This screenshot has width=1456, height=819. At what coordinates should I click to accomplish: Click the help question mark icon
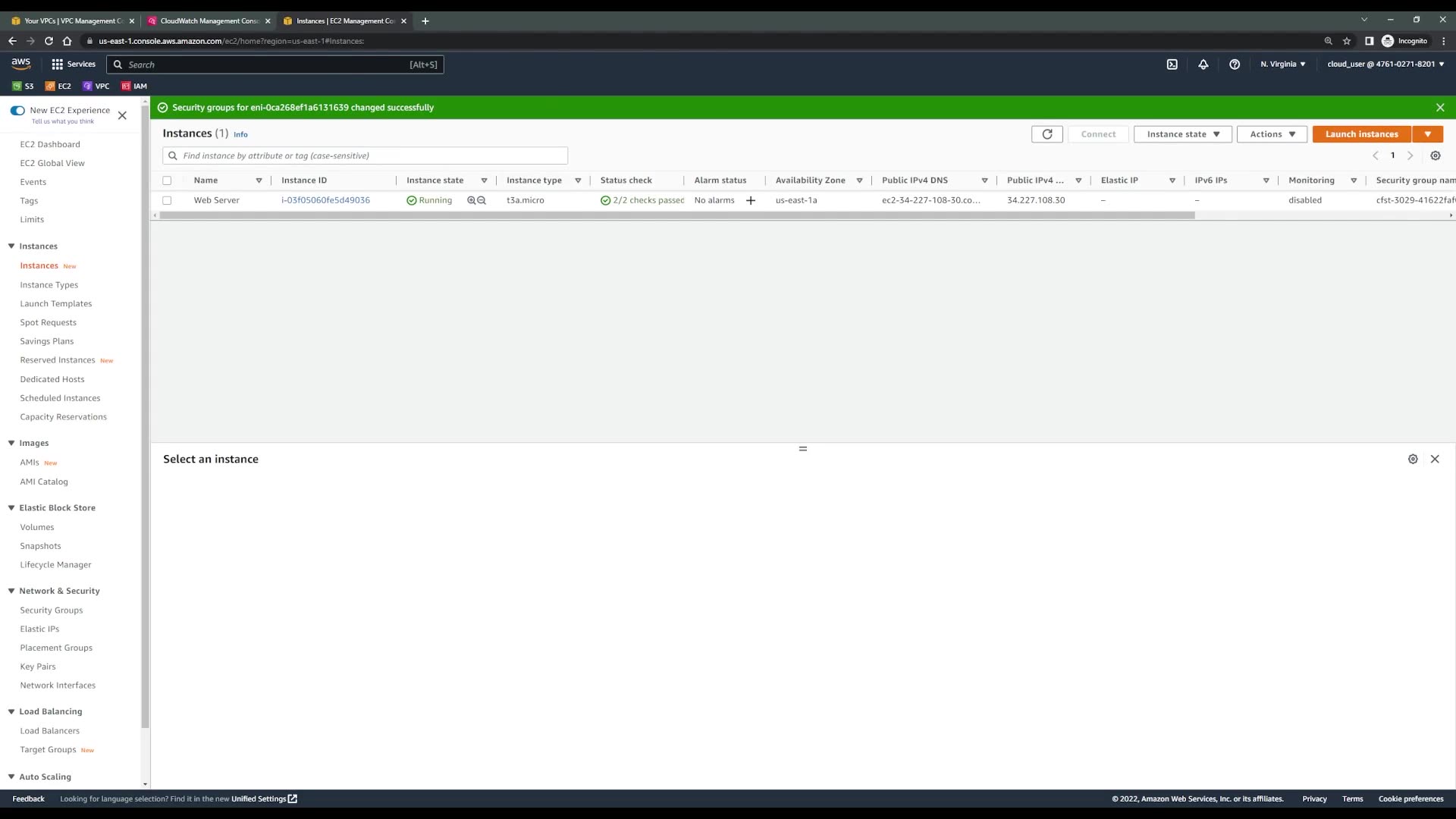[1235, 64]
